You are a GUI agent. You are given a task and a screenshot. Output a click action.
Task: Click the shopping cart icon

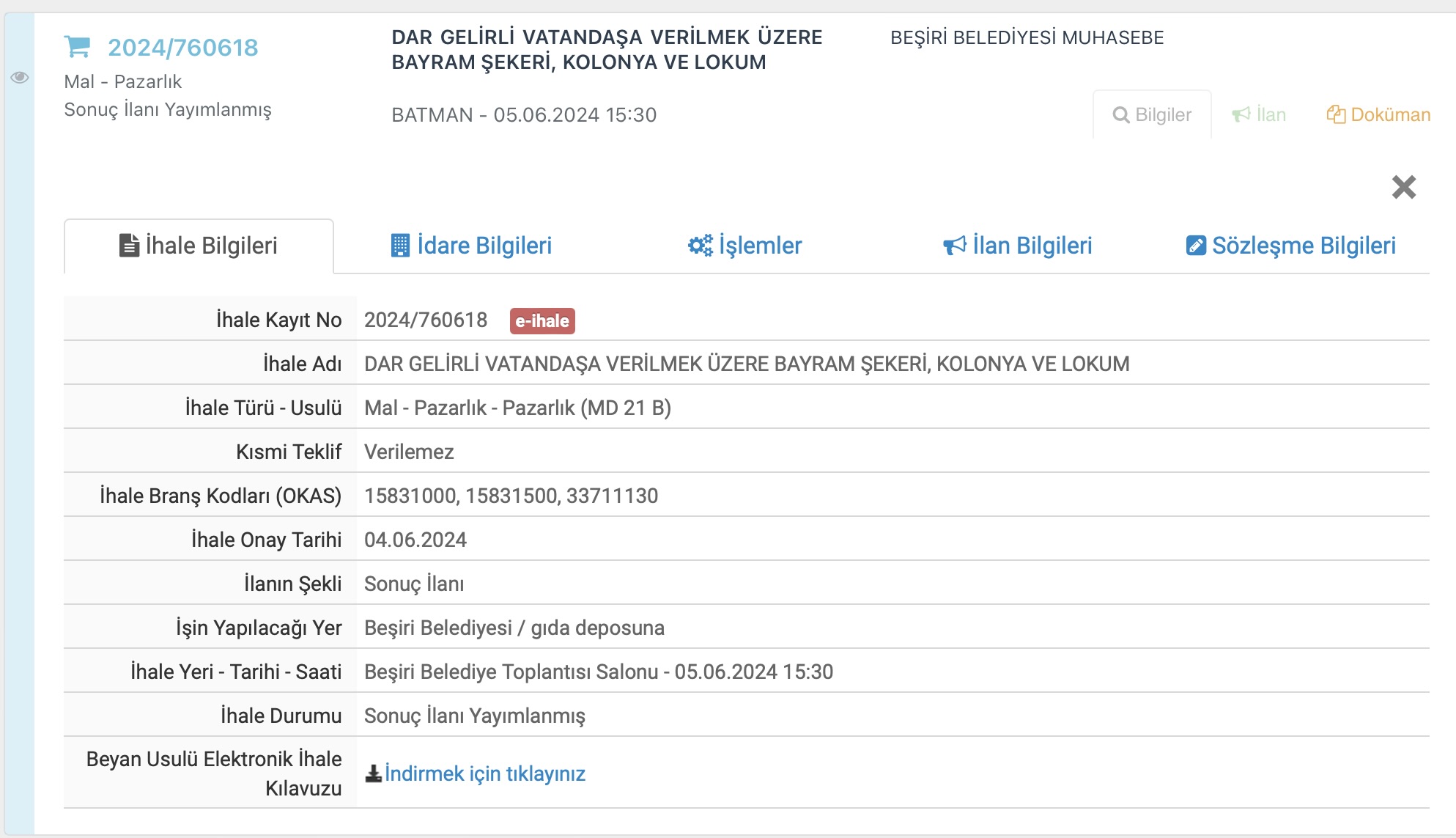tap(77, 47)
